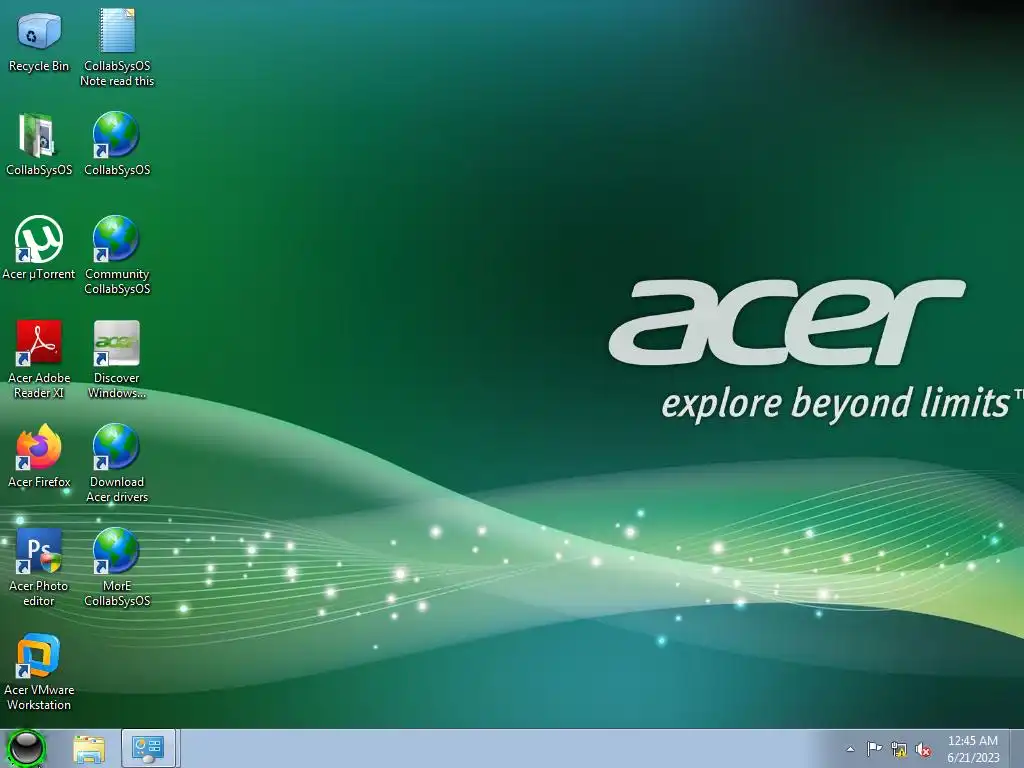Select the CollabSysOS folder with green binders

coord(39,144)
